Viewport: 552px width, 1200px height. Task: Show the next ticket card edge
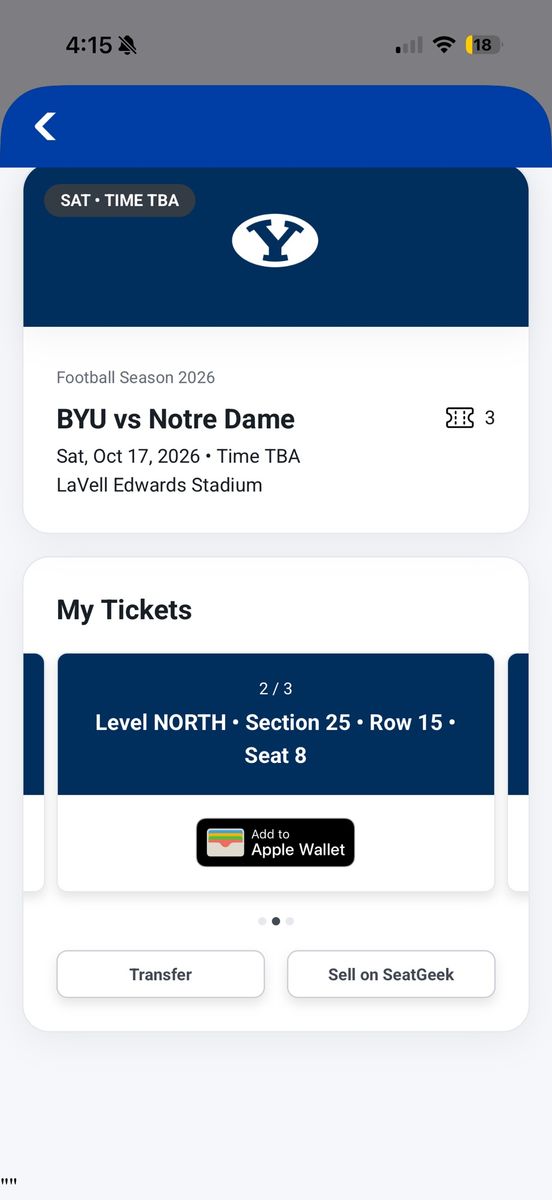click(x=518, y=771)
